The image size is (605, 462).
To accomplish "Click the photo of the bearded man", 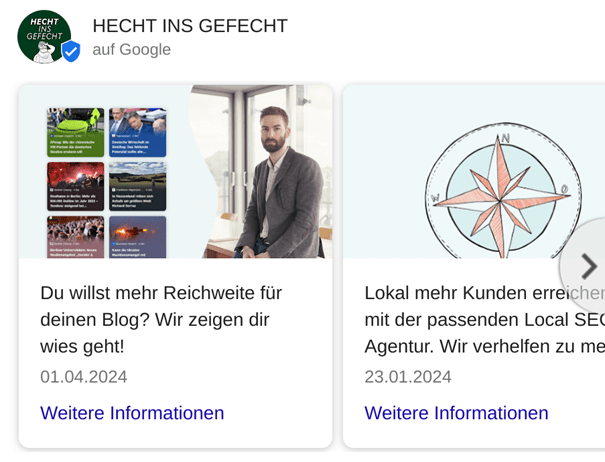I will click(x=266, y=171).
